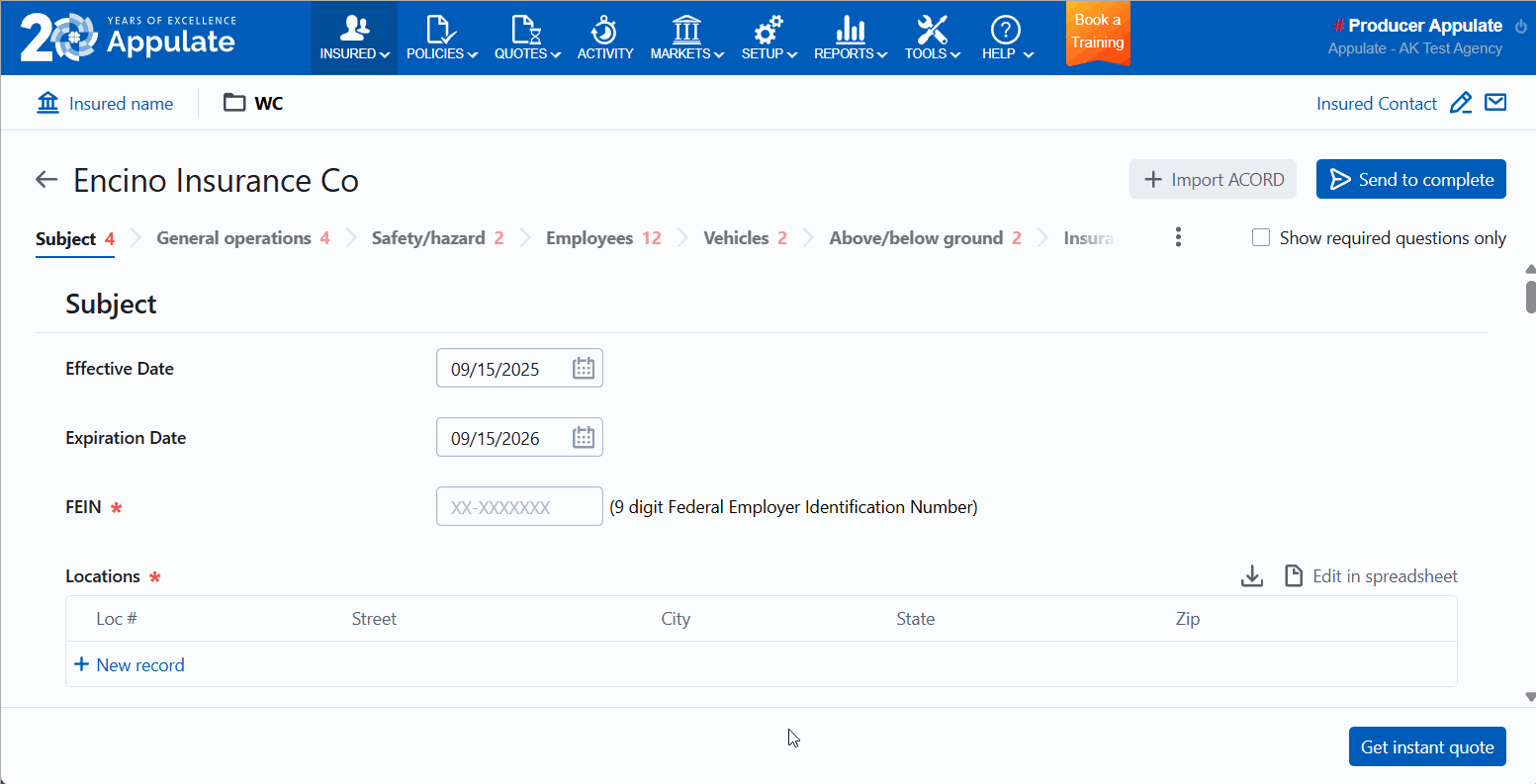
Task: Open more sections three-dot menu
Action: pyautogui.click(x=1178, y=237)
